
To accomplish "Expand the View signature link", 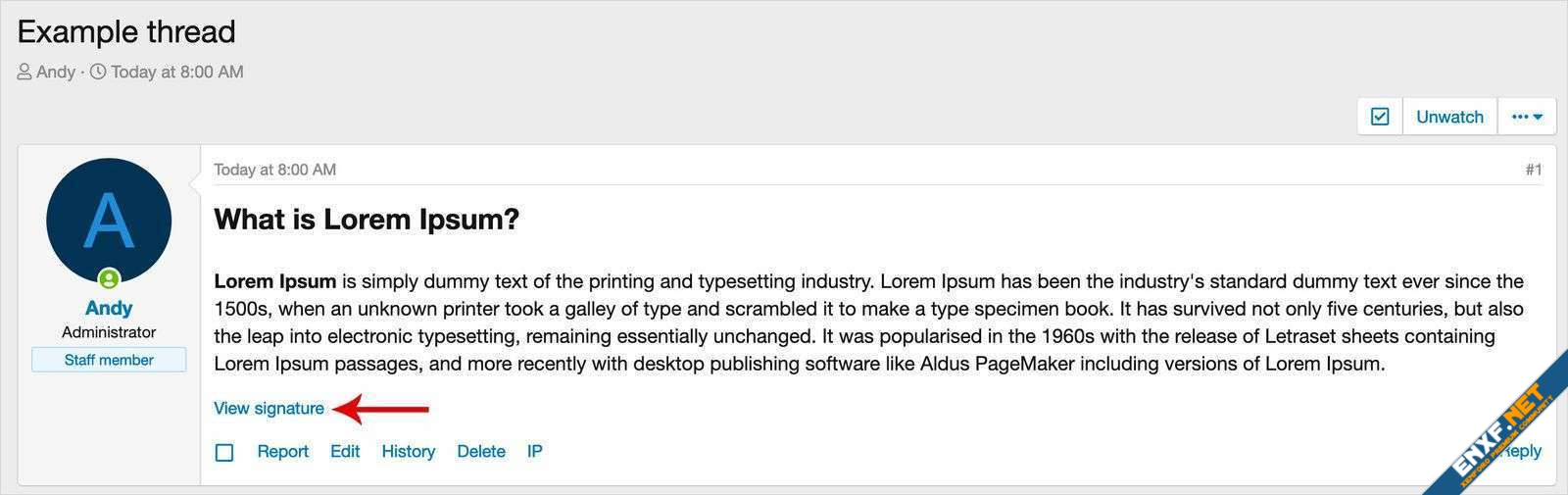I will [x=269, y=409].
